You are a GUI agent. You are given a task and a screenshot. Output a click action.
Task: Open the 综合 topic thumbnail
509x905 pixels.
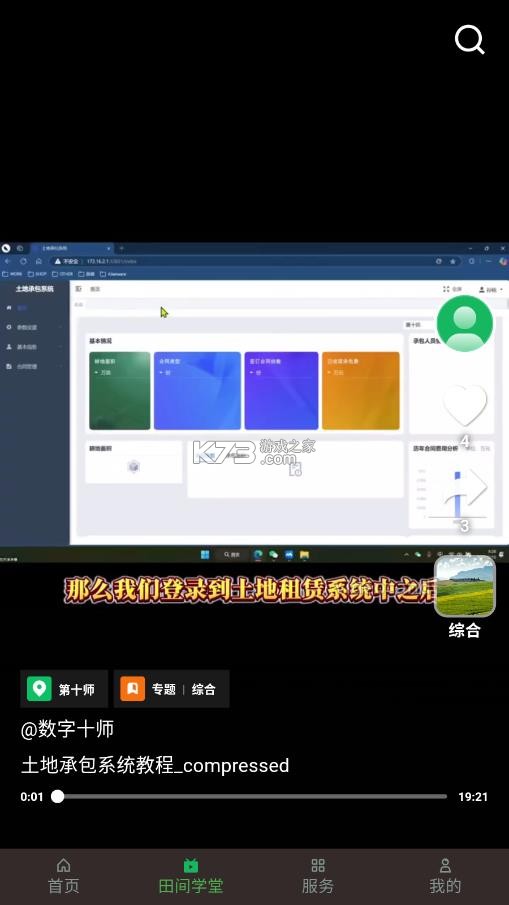tap(465, 586)
